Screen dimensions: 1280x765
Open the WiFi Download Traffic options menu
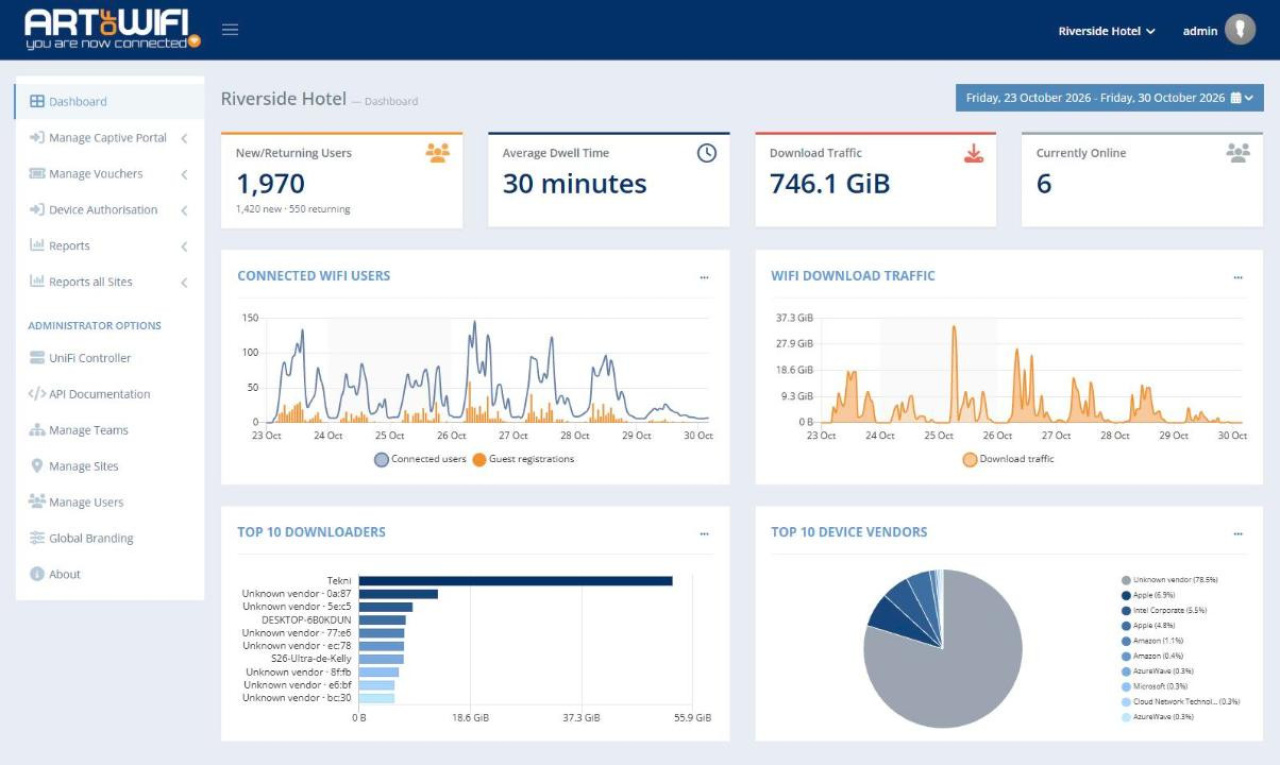pyautogui.click(x=1238, y=277)
